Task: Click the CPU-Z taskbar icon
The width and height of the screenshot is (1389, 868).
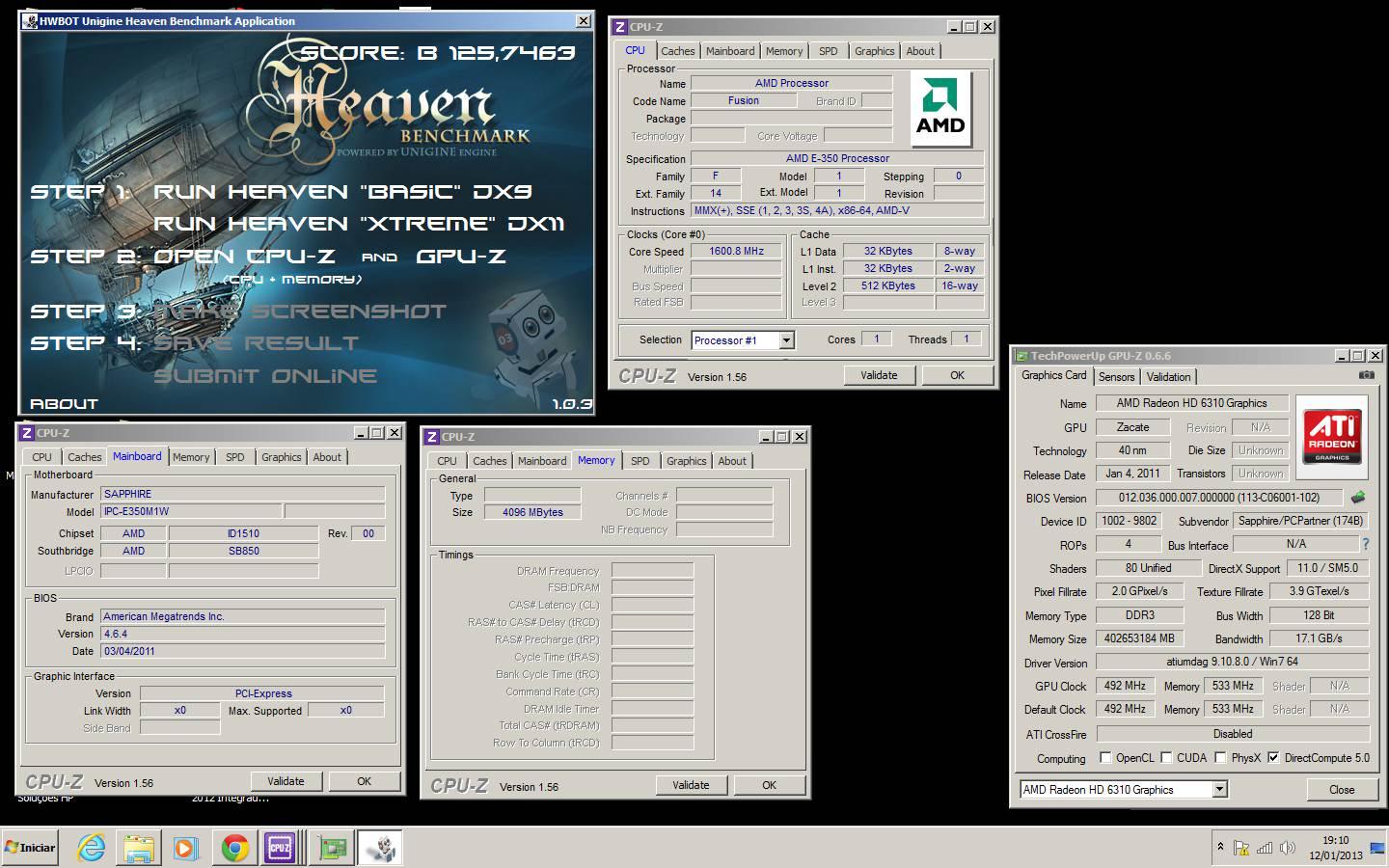Action: tap(280, 848)
